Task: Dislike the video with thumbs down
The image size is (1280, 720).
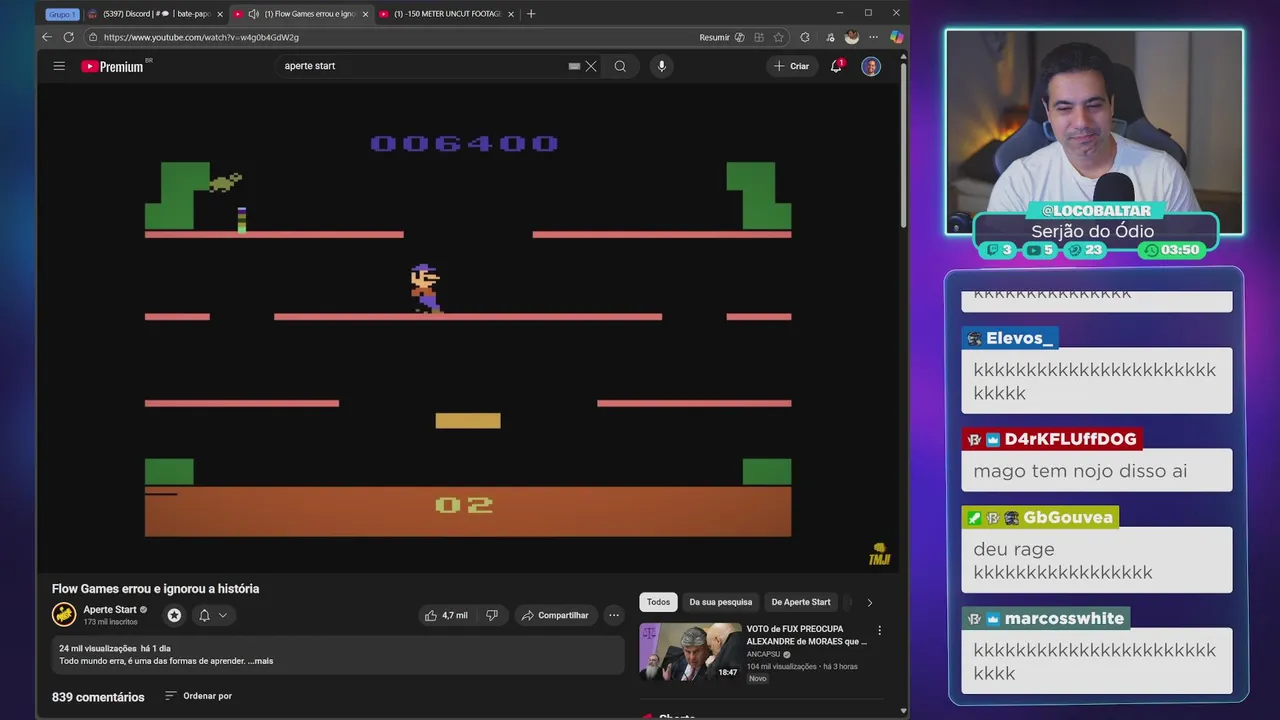Action: [491, 615]
